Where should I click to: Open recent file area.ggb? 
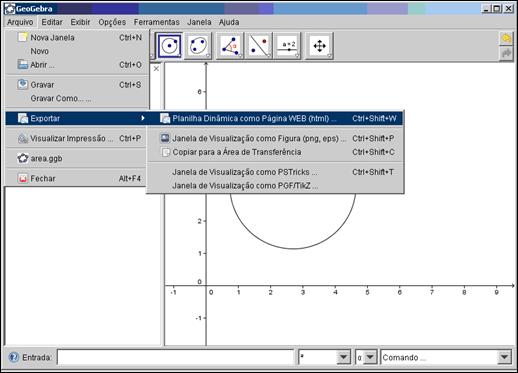[77, 158]
